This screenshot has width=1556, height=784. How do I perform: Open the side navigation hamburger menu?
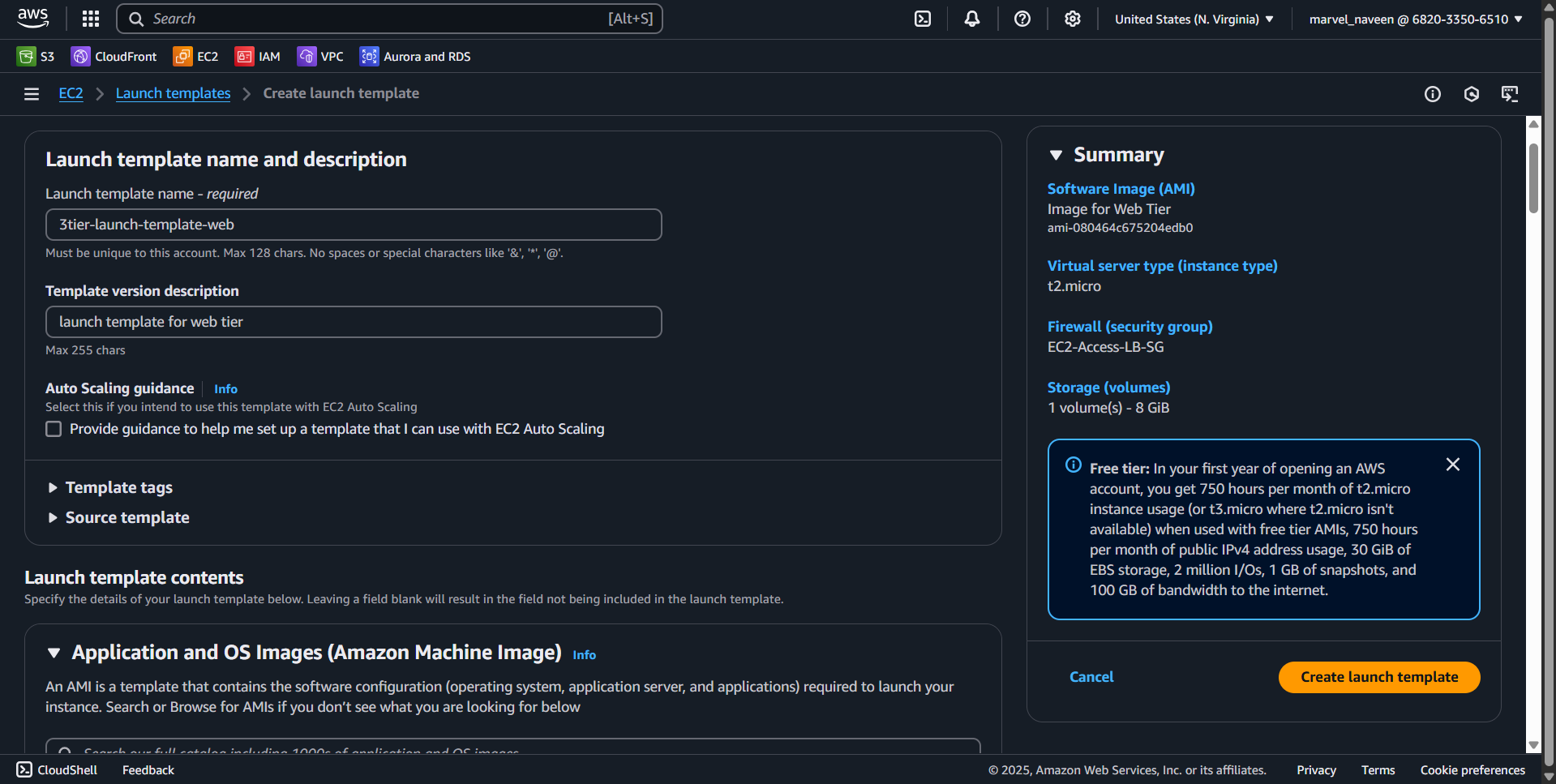pyautogui.click(x=32, y=94)
